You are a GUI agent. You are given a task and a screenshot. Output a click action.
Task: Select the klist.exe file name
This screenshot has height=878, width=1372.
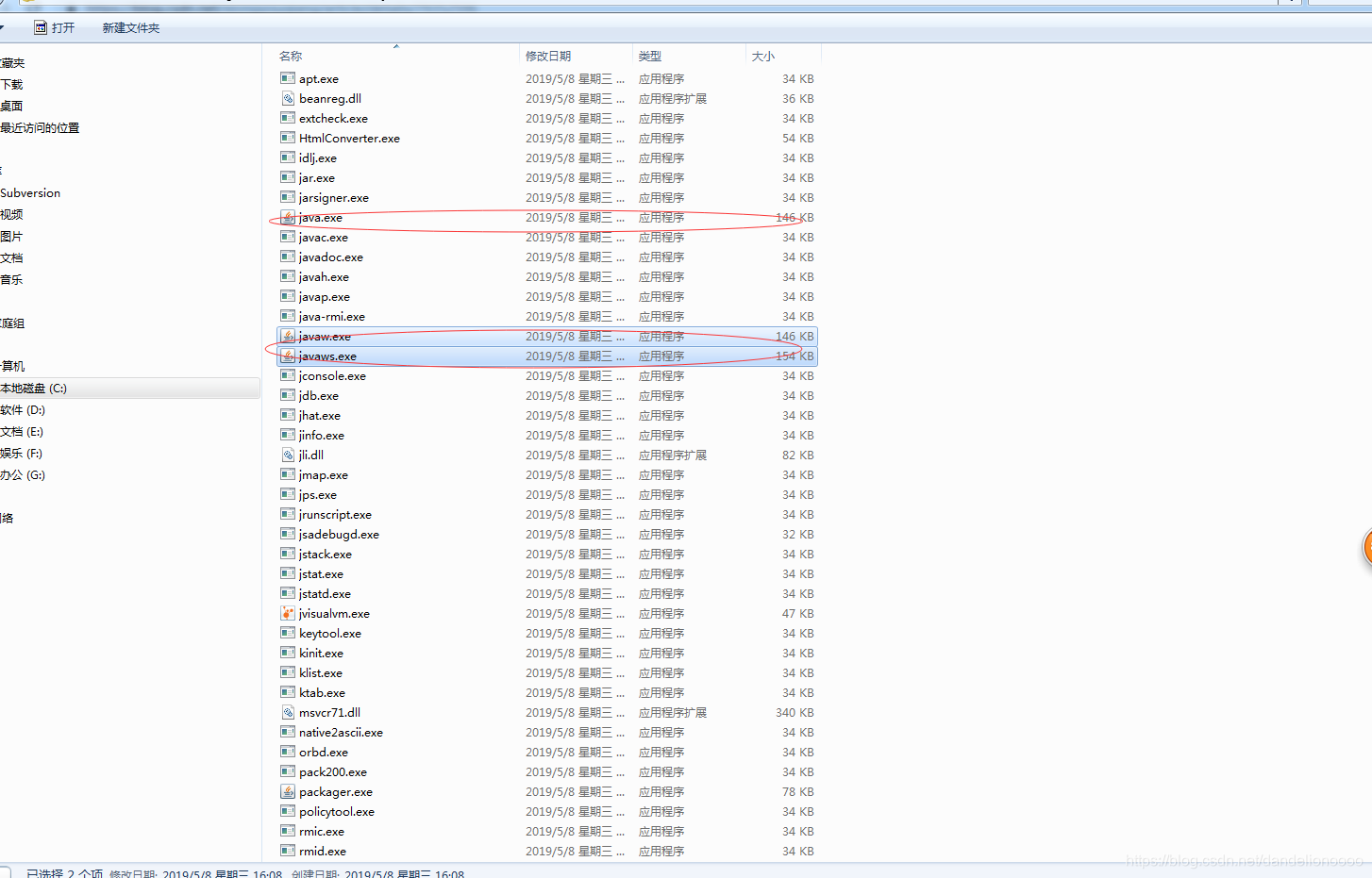pyautogui.click(x=321, y=673)
